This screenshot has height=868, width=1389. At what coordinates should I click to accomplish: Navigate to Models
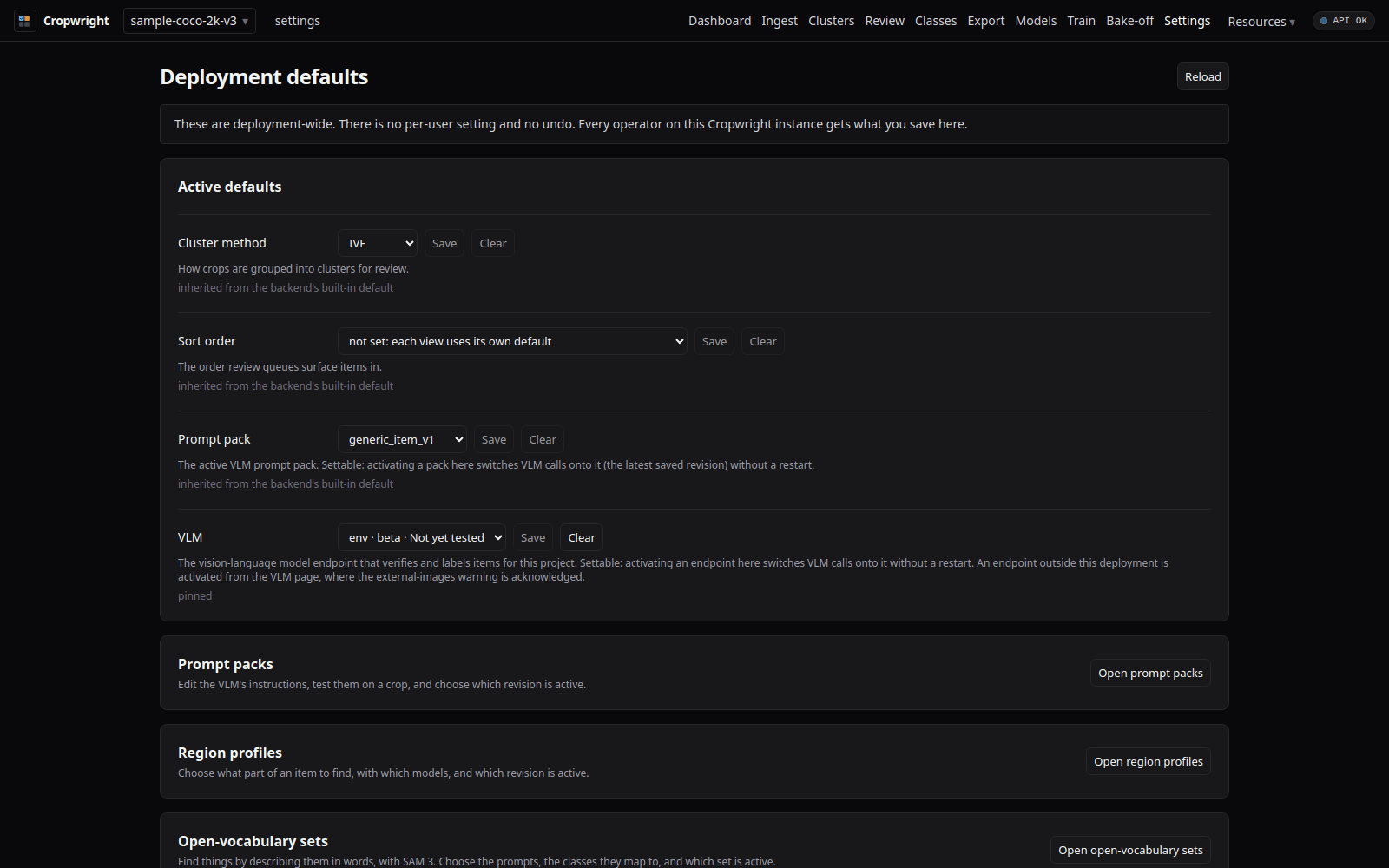[x=1036, y=21]
